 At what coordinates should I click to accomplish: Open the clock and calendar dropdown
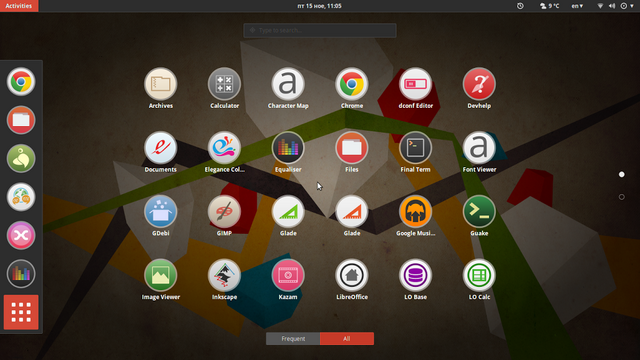click(320, 6)
